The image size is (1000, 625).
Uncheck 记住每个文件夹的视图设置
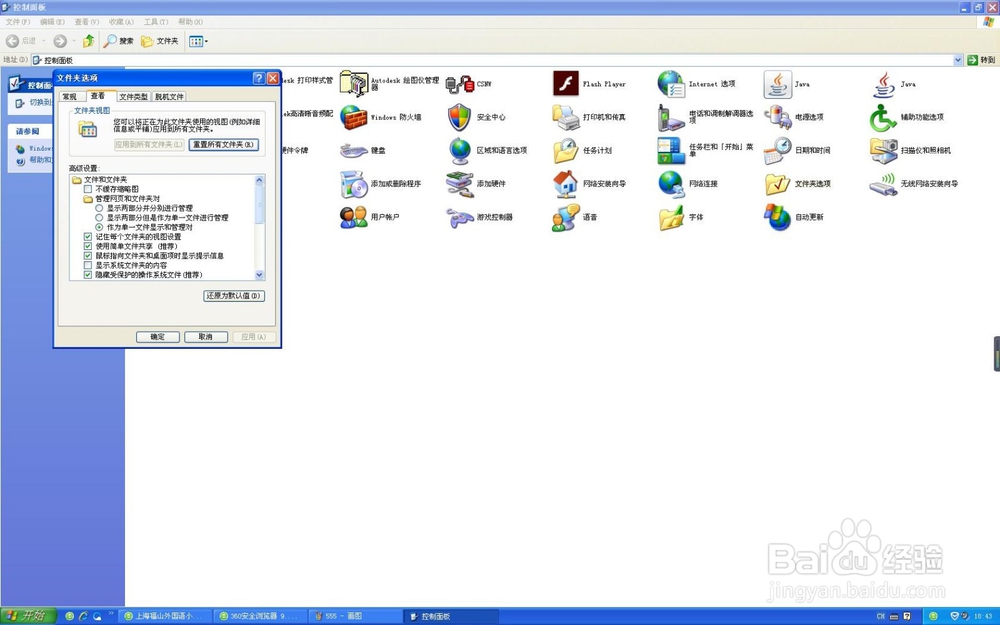pyautogui.click(x=88, y=237)
